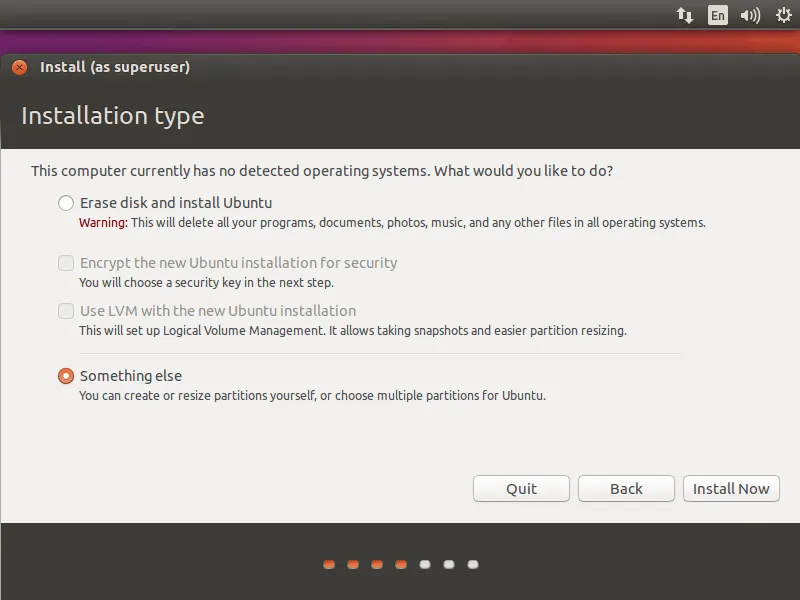The height and width of the screenshot is (600, 800).
Task: Click the first orange progress dot
Action: pyautogui.click(x=329, y=564)
